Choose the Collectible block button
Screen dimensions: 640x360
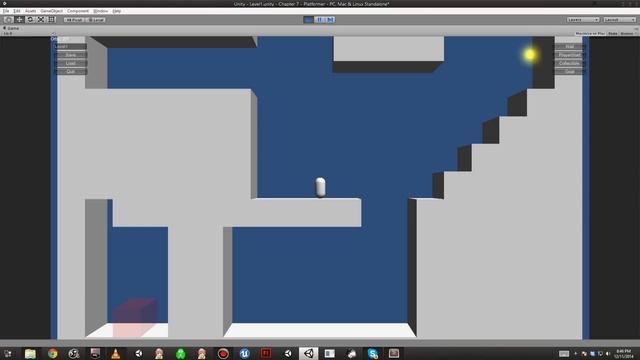(x=569, y=63)
